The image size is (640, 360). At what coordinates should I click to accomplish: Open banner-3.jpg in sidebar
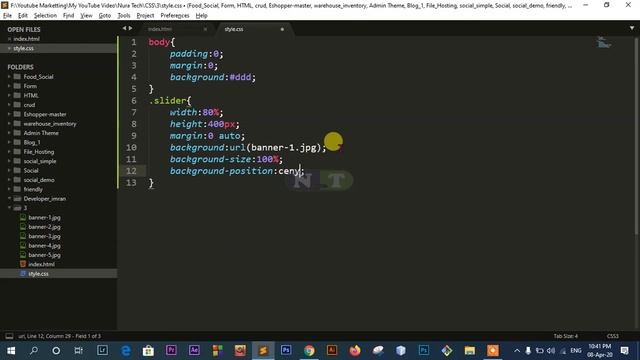(44, 236)
